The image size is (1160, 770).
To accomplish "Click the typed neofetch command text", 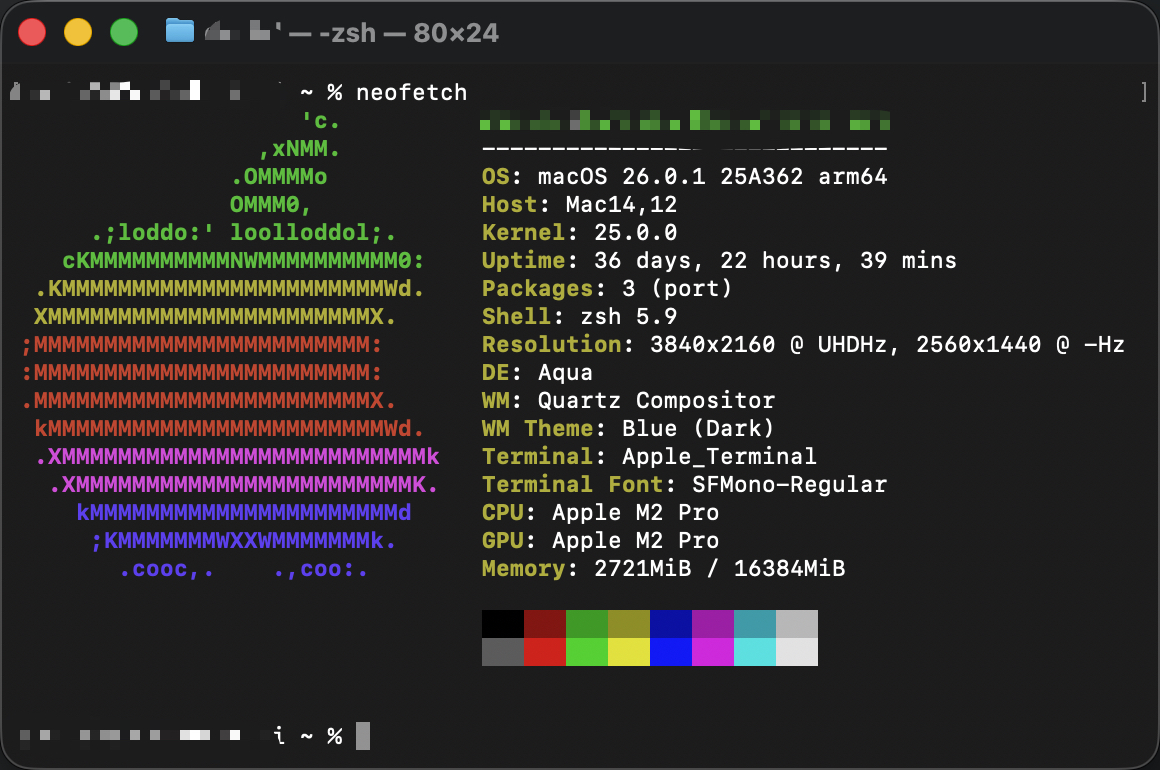I will click(x=411, y=93).
